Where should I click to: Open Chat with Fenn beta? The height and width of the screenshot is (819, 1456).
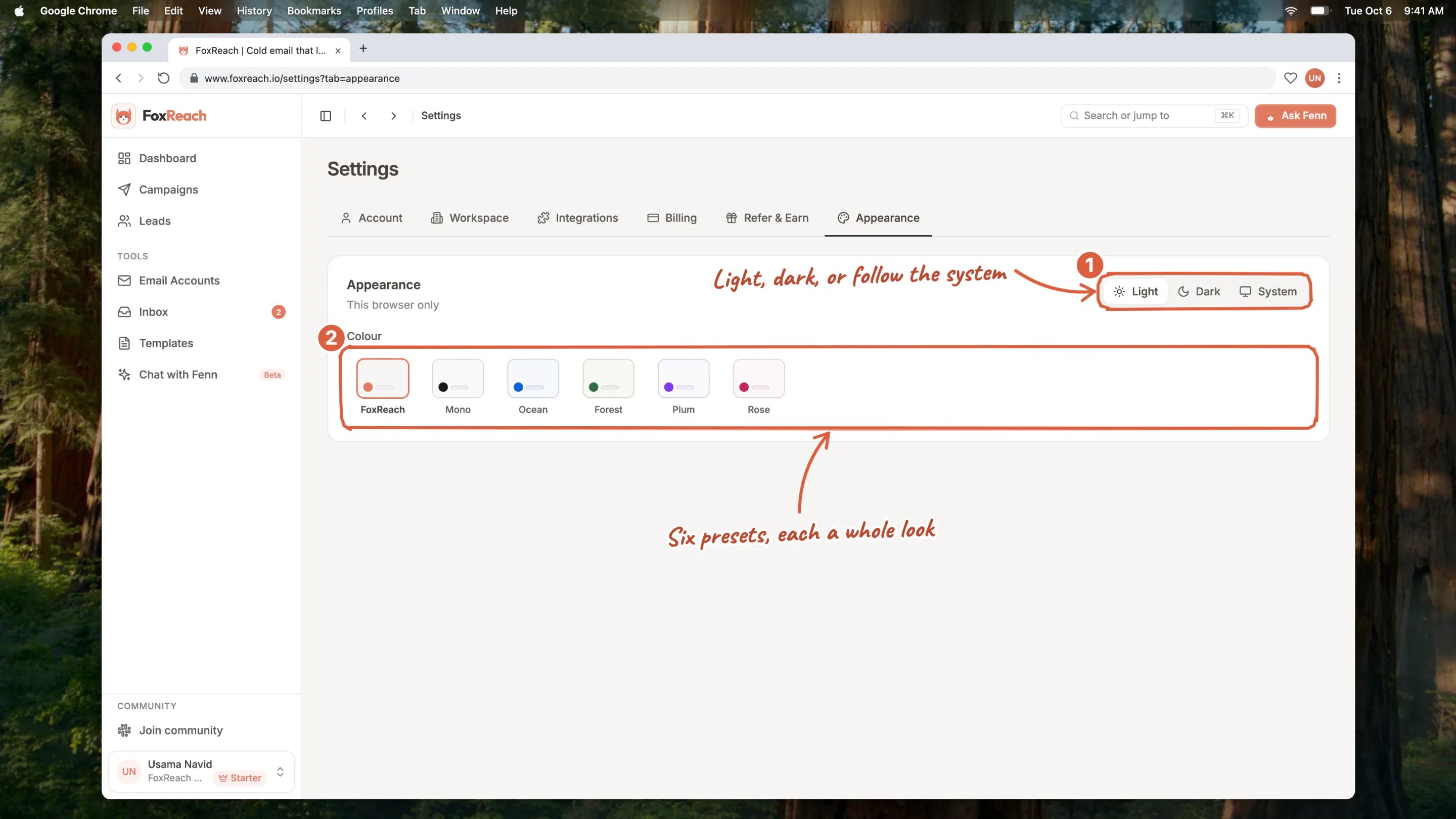202,375
